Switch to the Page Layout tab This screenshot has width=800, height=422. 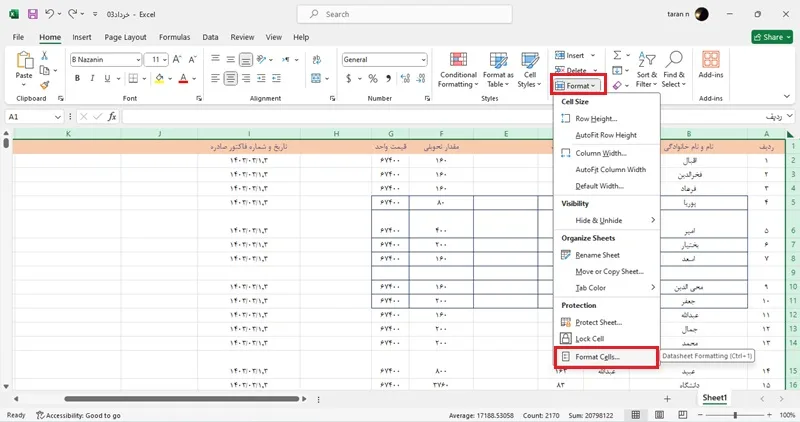(x=125, y=37)
